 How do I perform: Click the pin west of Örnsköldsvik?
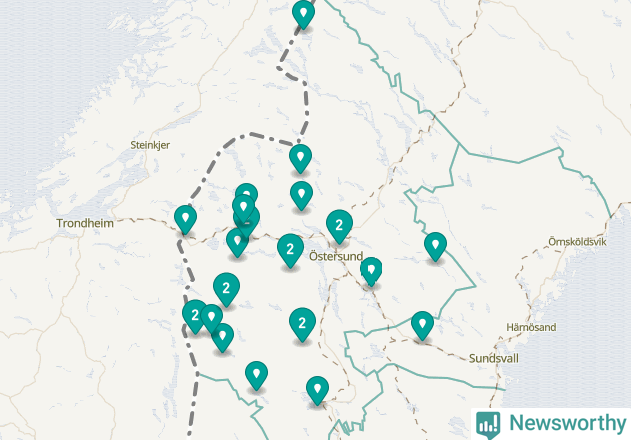click(x=435, y=246)
